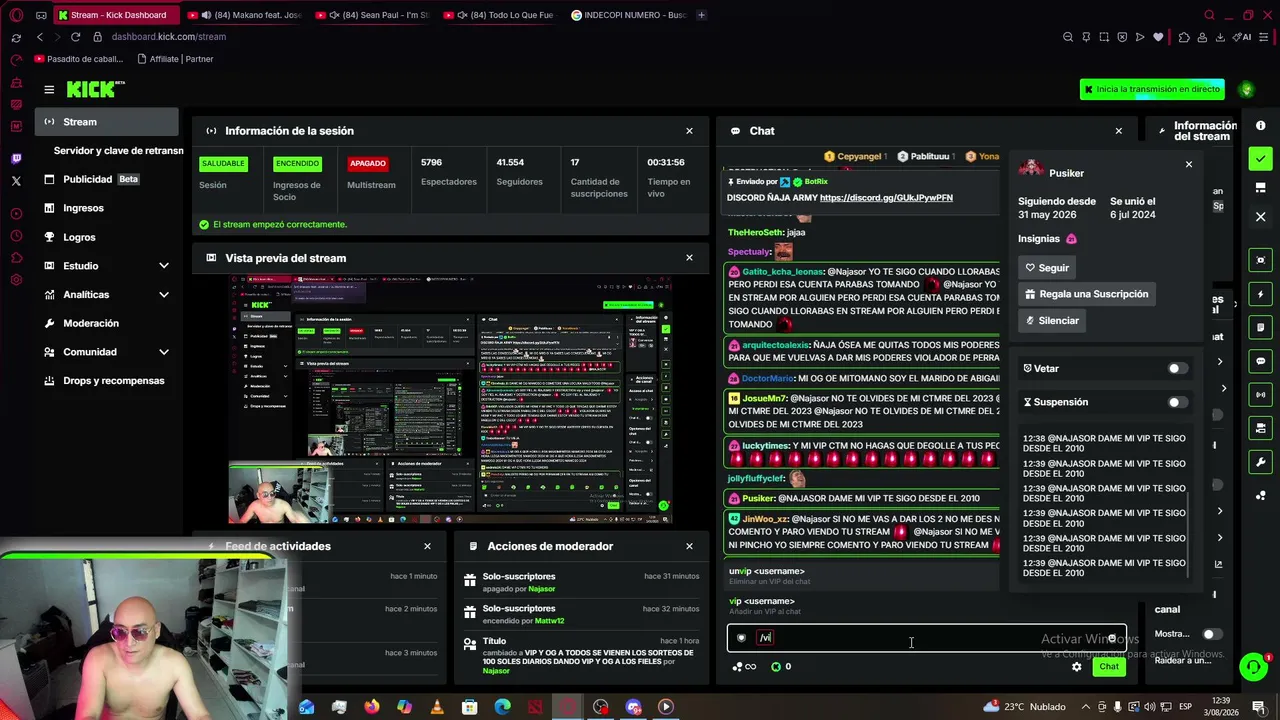Click the broadcast signal icon in the right toolbar

tap(1261, 394)
